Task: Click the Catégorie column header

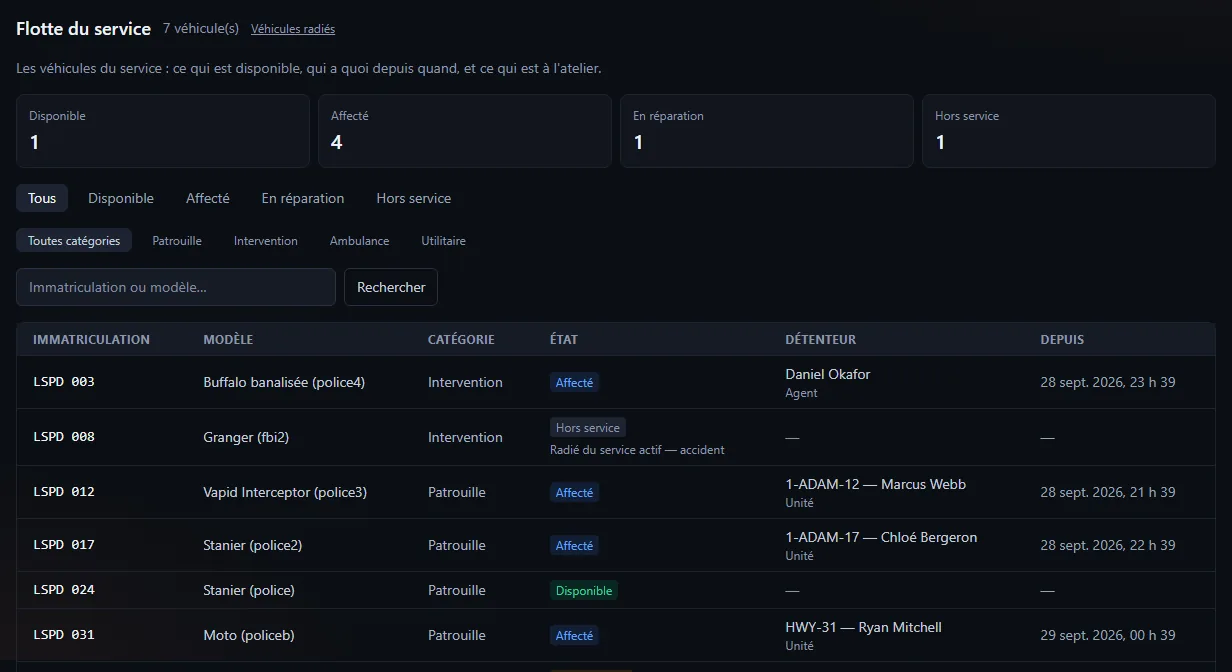Action: tap(461, 339)
